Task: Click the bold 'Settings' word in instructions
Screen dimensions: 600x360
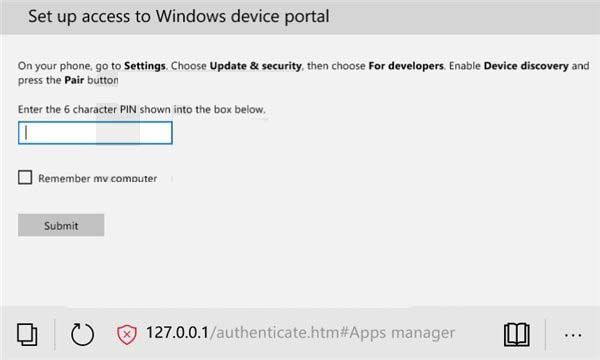Action: [x=145, y=66]
